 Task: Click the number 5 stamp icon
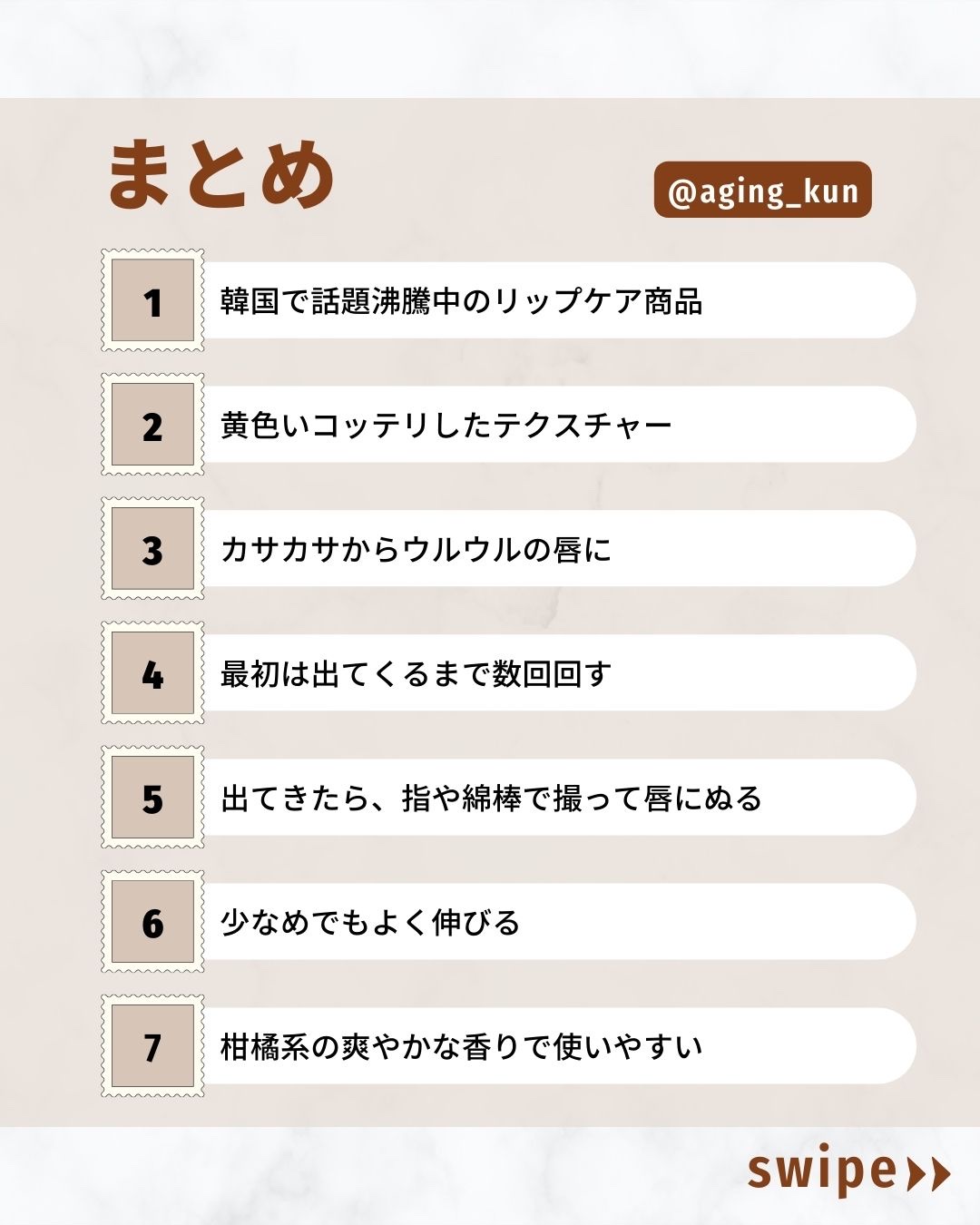(x=152, y=798)
